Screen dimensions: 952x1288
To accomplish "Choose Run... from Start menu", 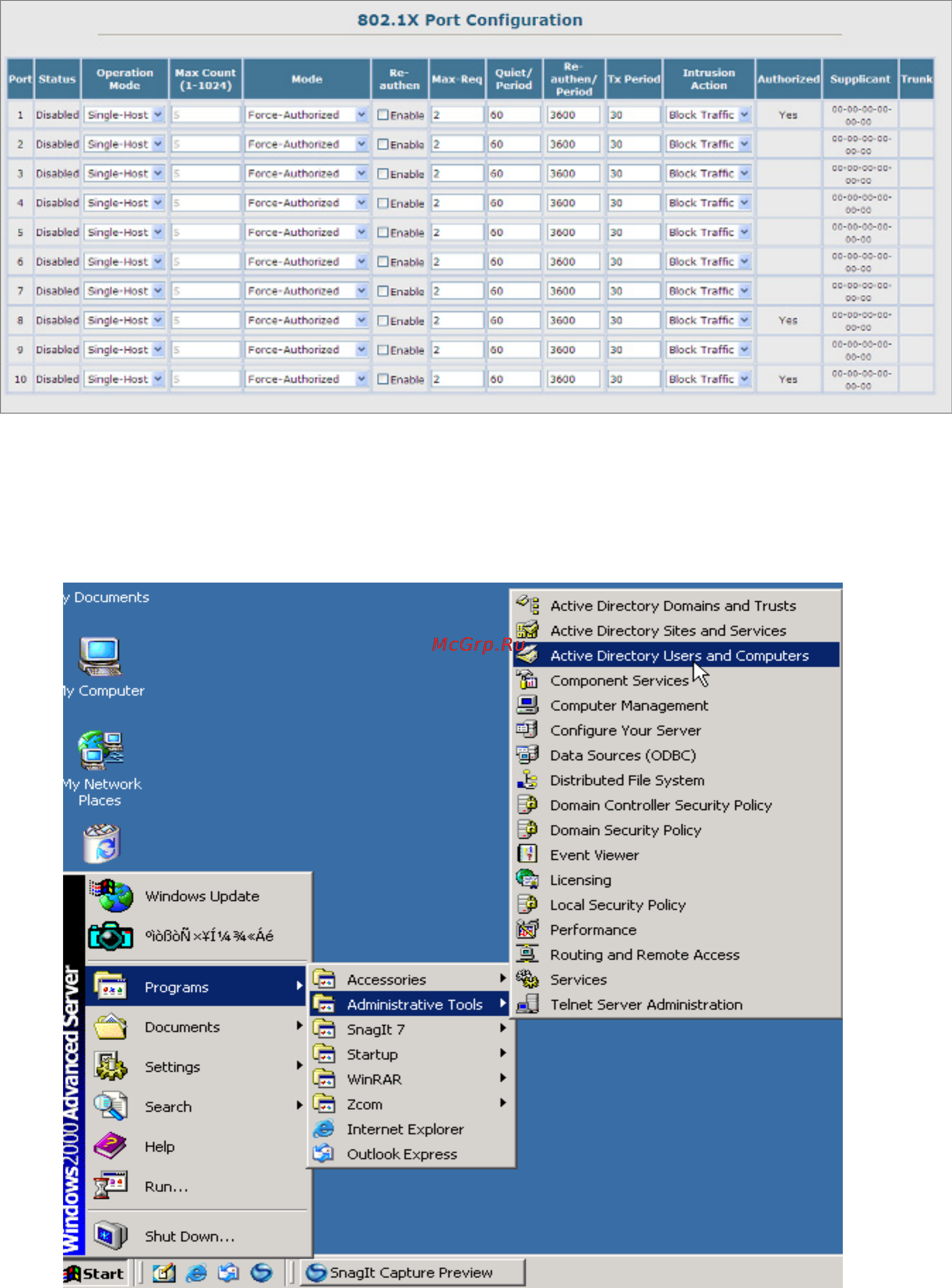I will click(195, 1186).
